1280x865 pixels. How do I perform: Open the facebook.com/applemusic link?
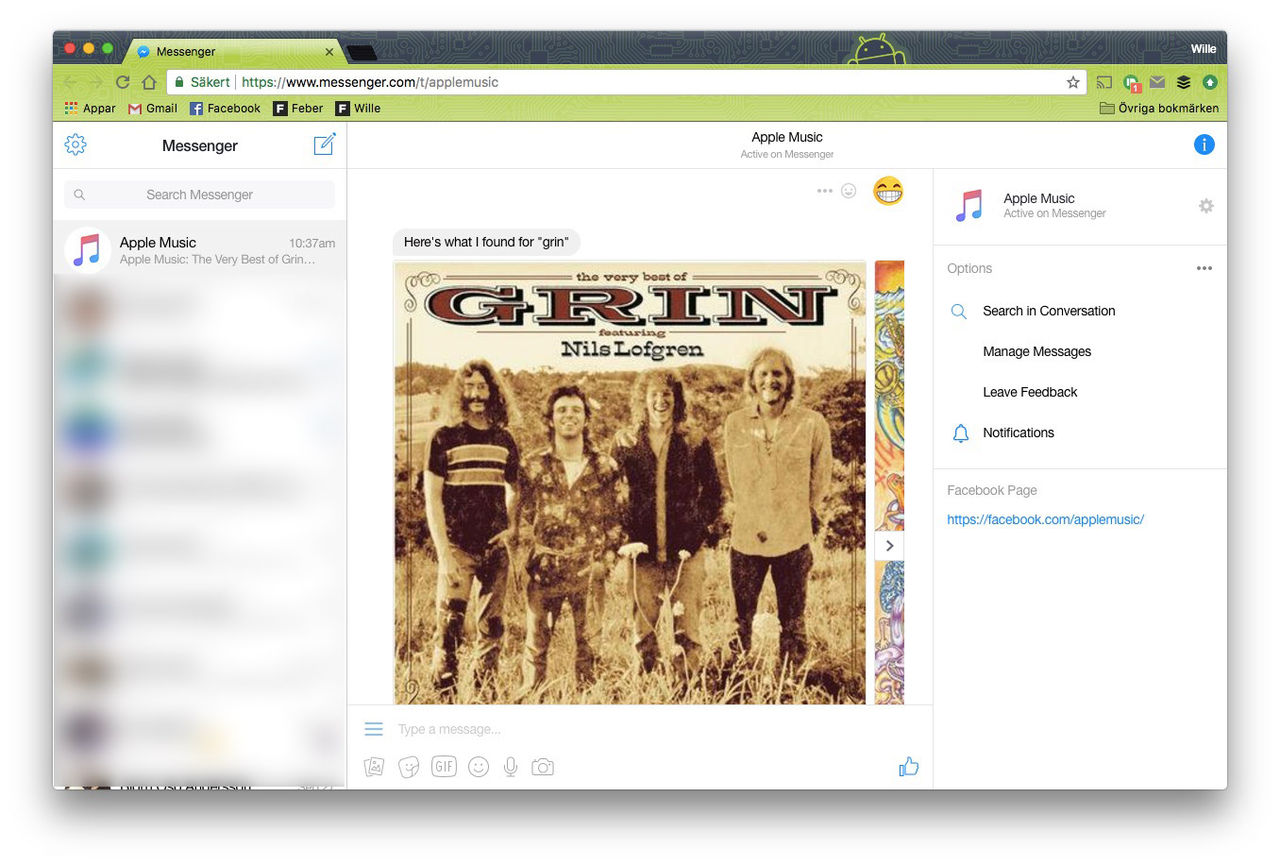click(x=1045, y=520)
